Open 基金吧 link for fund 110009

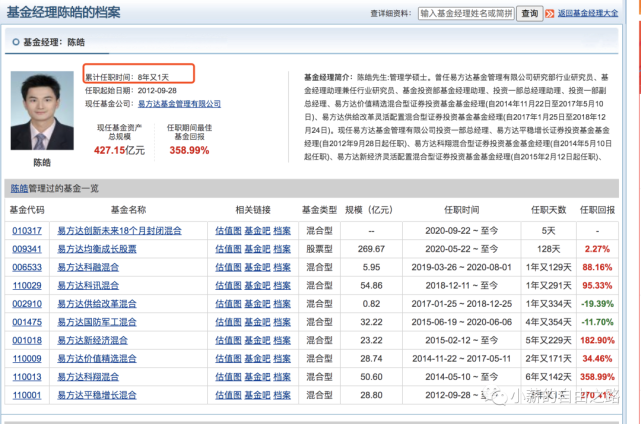(x=258, y=359)
